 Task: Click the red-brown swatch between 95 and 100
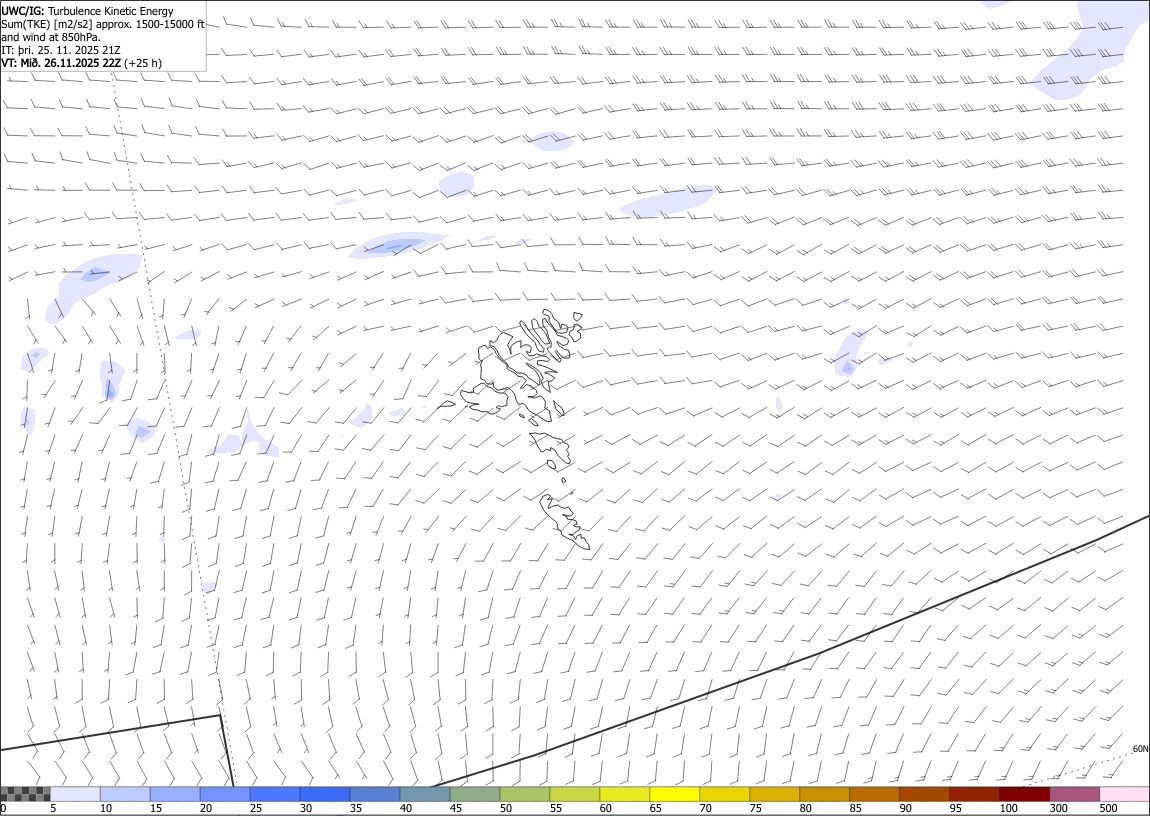[x=974, y=794]
